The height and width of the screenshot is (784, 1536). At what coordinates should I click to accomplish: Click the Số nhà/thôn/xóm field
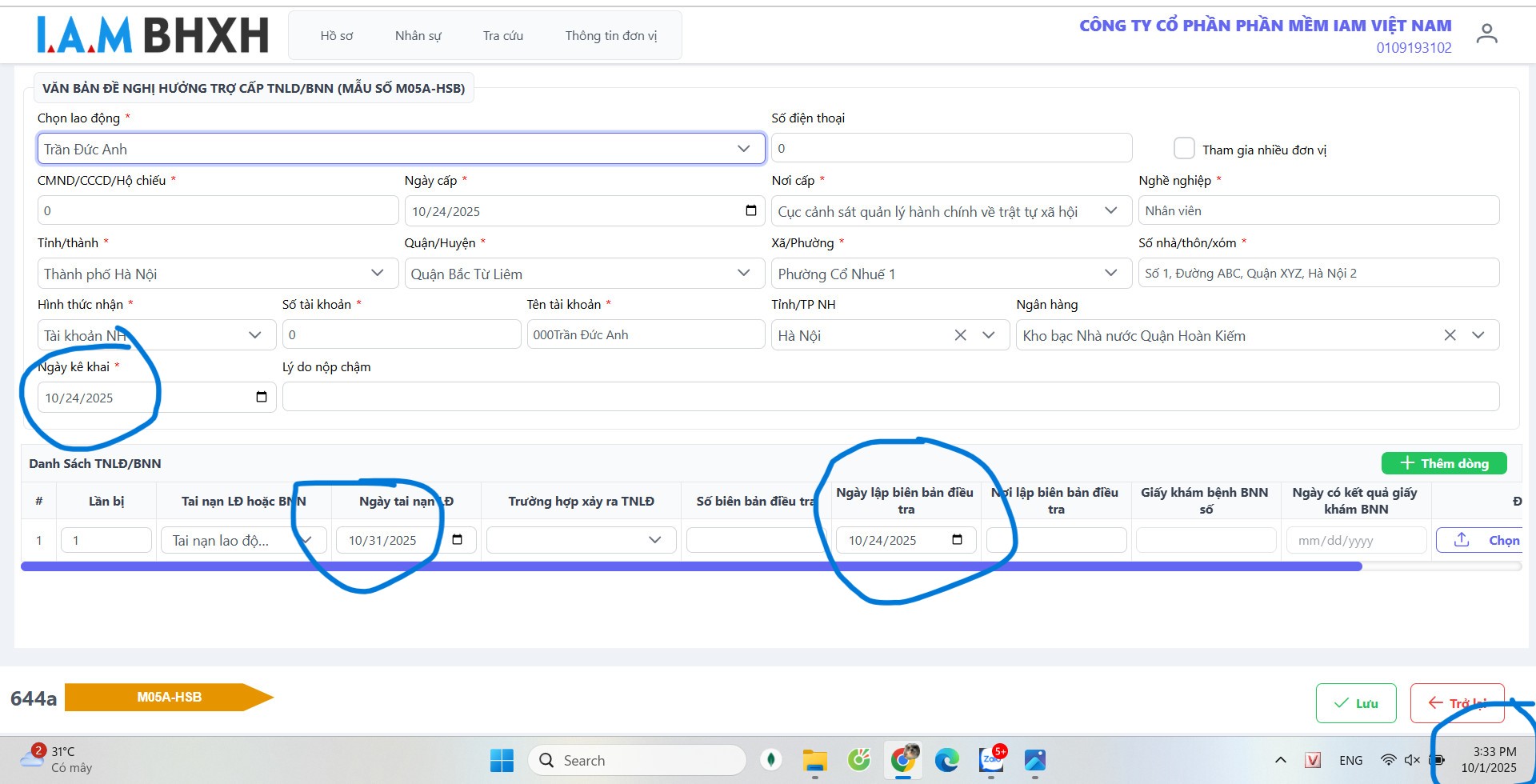1318,273
